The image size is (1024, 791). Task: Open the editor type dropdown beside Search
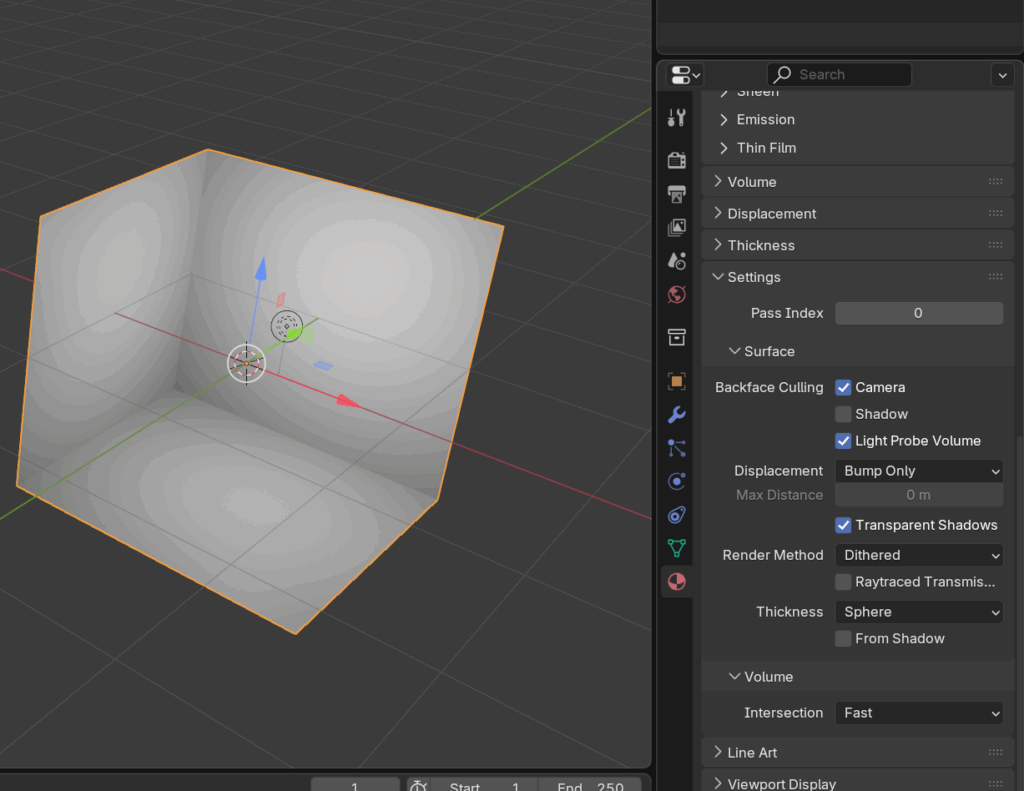point(685,75)
